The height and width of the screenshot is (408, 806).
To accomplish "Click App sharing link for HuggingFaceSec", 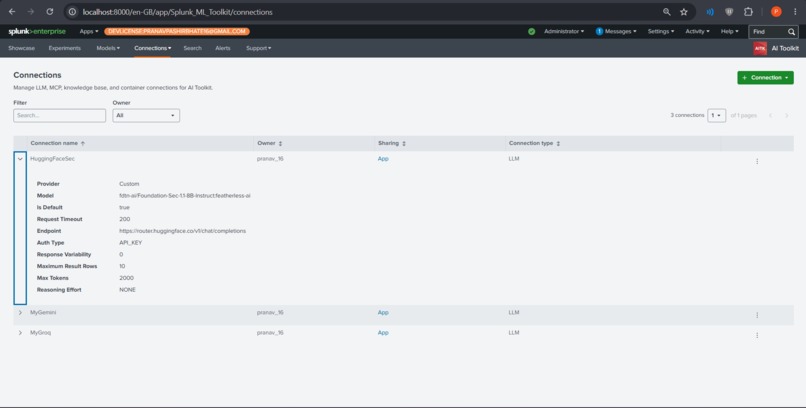I will tap(383, 159).
